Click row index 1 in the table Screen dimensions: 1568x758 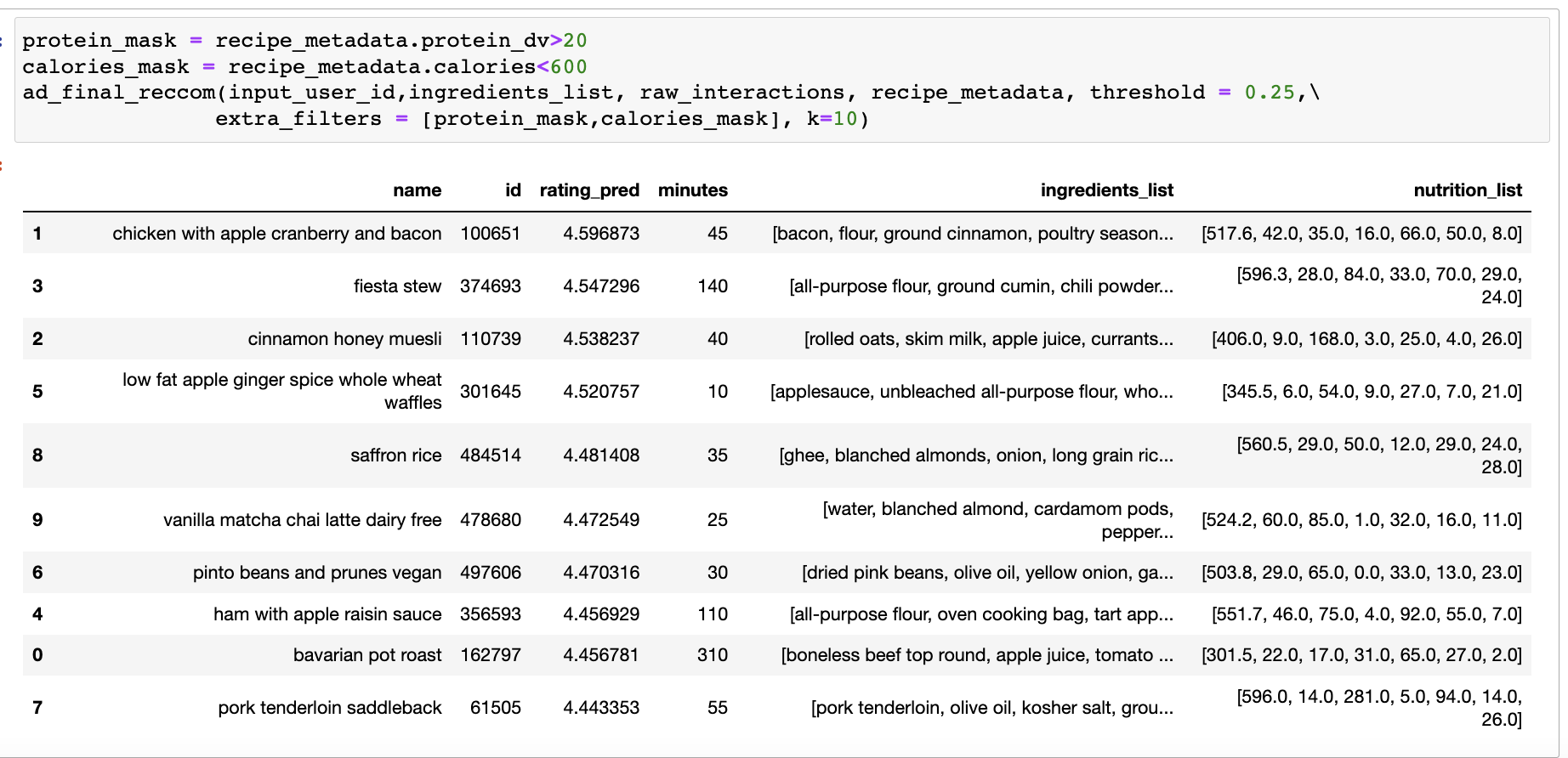click(x=37, y=234)
